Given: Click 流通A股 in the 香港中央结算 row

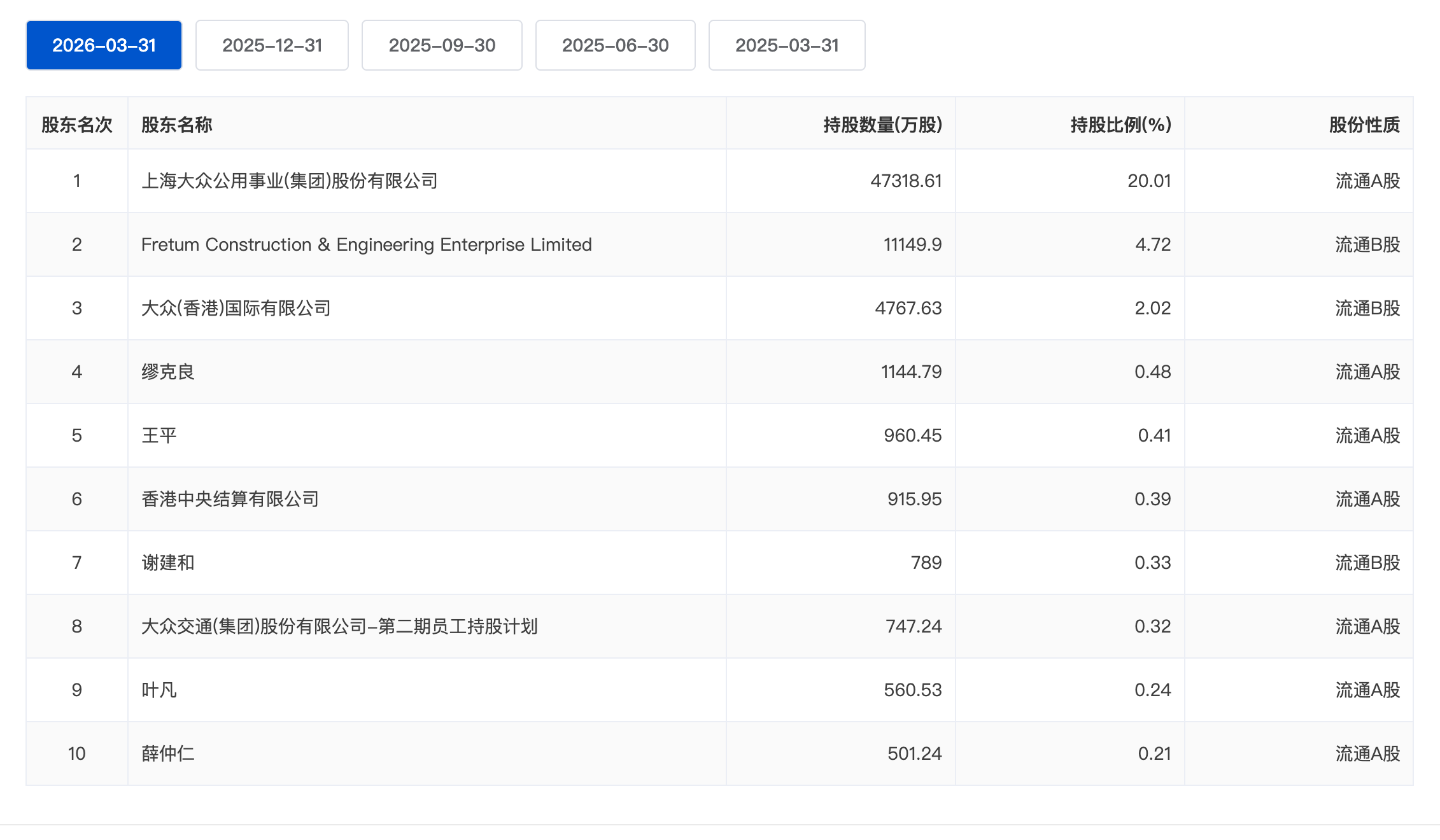Looking at the screenshot, I should pyautogui.click(x=1367, y=499).
